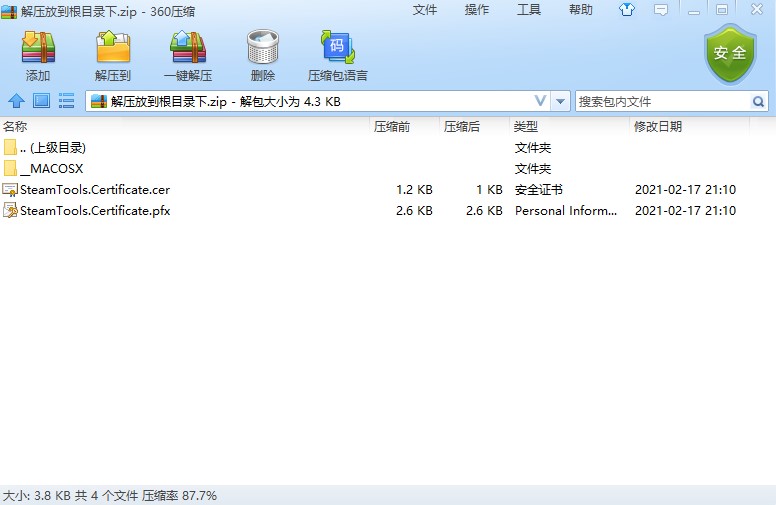Select SteamTools.Certificate.cer file name

point(95,190)
